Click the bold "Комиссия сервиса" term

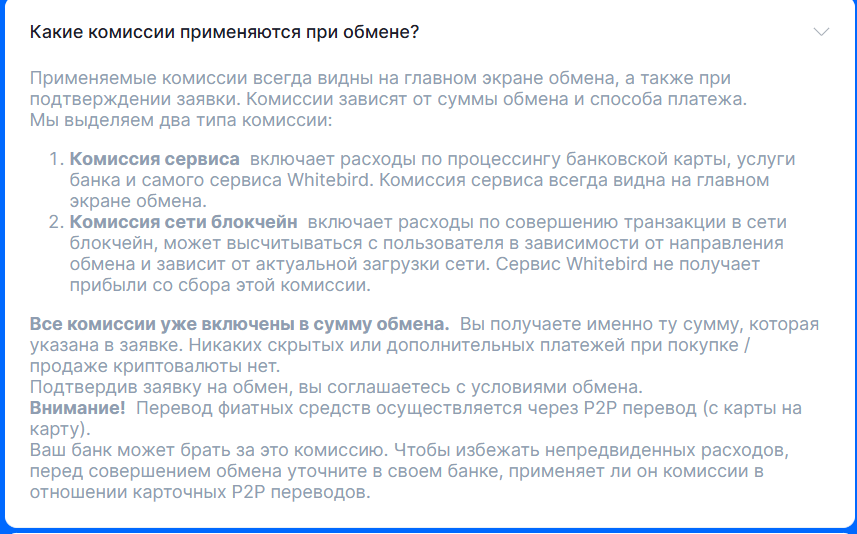pos(154,160)
